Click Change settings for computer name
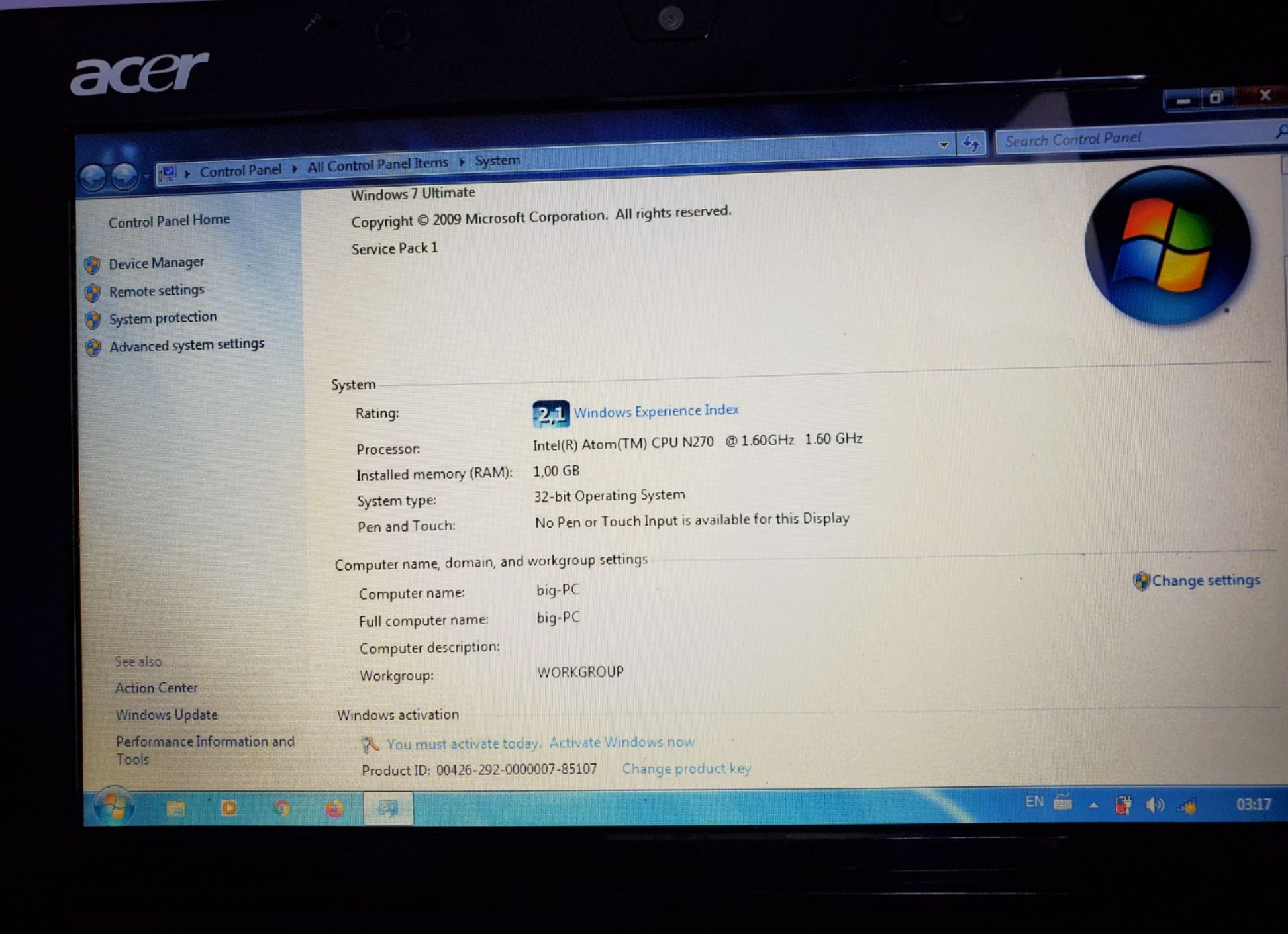The image size is (1288, 934). point(1205,581)
